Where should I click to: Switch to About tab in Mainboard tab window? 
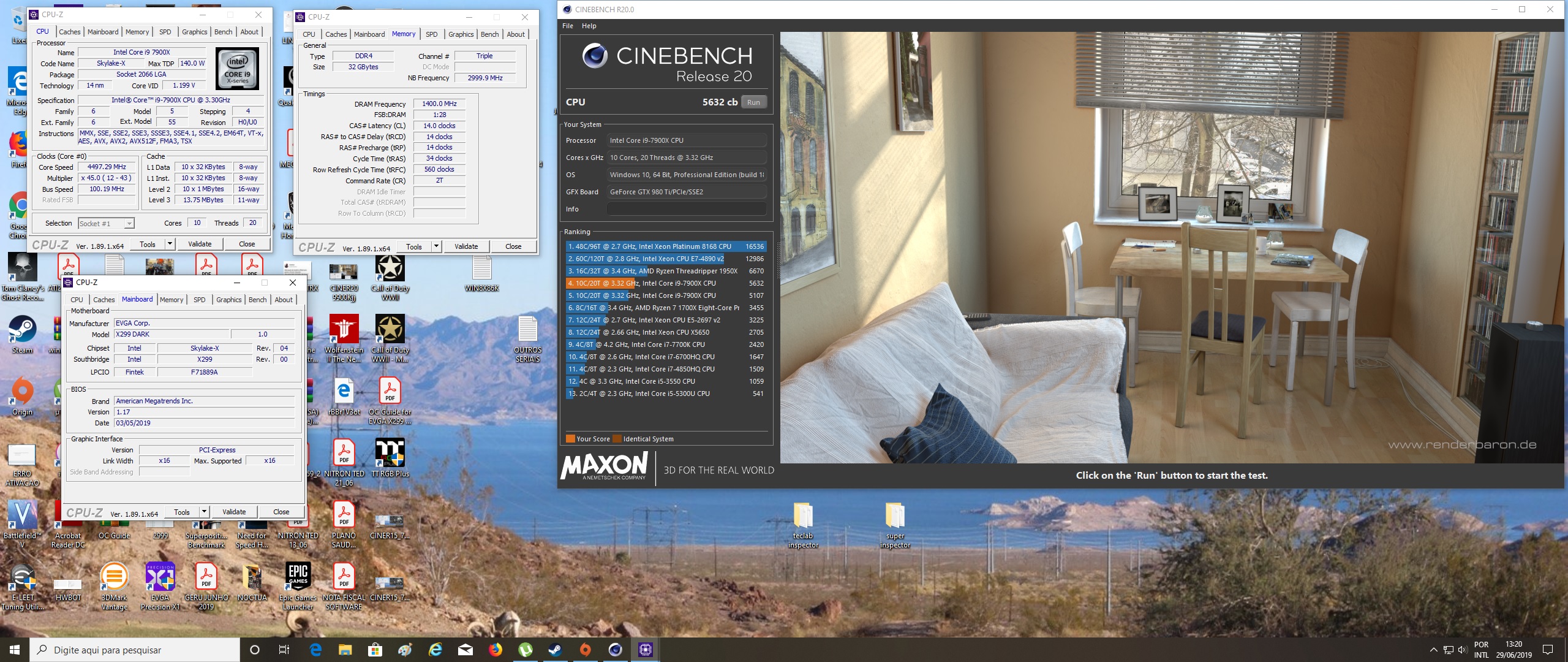pyautogui.click(x=284, y=300)
